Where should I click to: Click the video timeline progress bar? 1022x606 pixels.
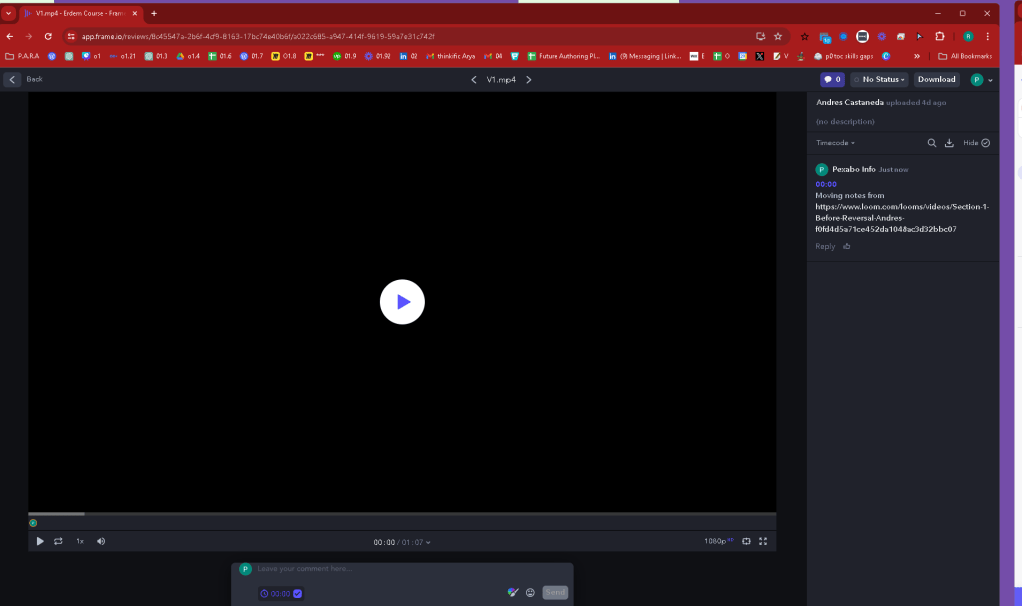pos(402,514)
